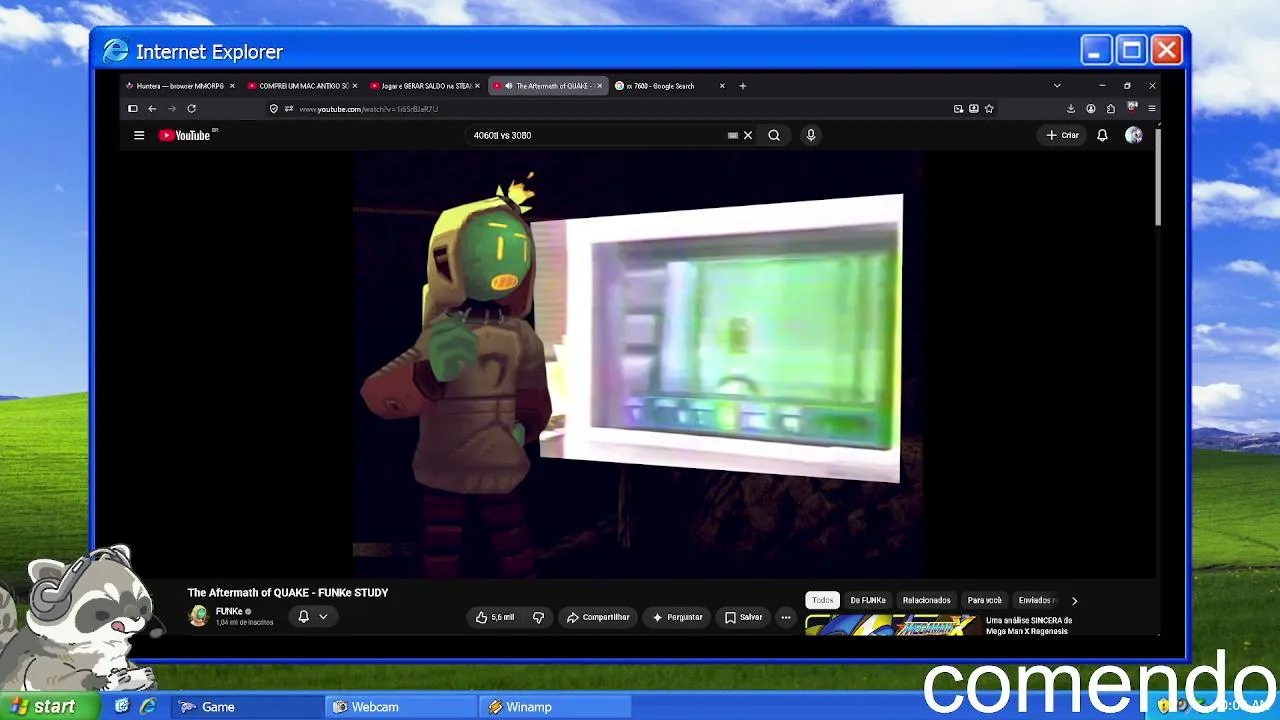Viewport: 1280px width, 720px height.
Task: Click the video title 'The Aftermath of QUAKE'
Action: (288, 593)
